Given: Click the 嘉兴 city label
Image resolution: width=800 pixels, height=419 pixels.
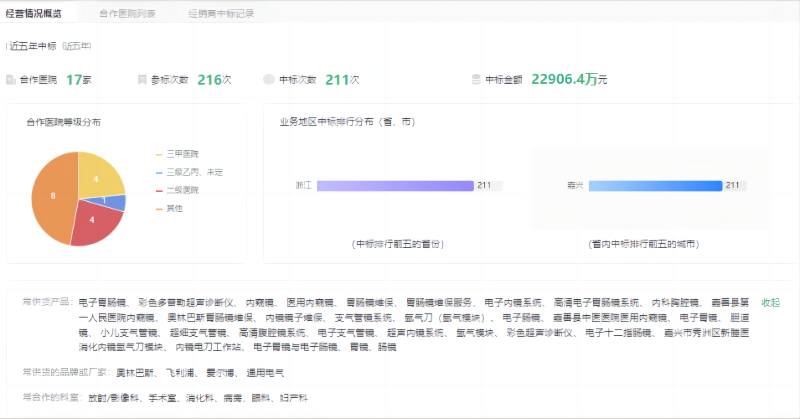Looking at the screenshot, I should tap(575, 186).
